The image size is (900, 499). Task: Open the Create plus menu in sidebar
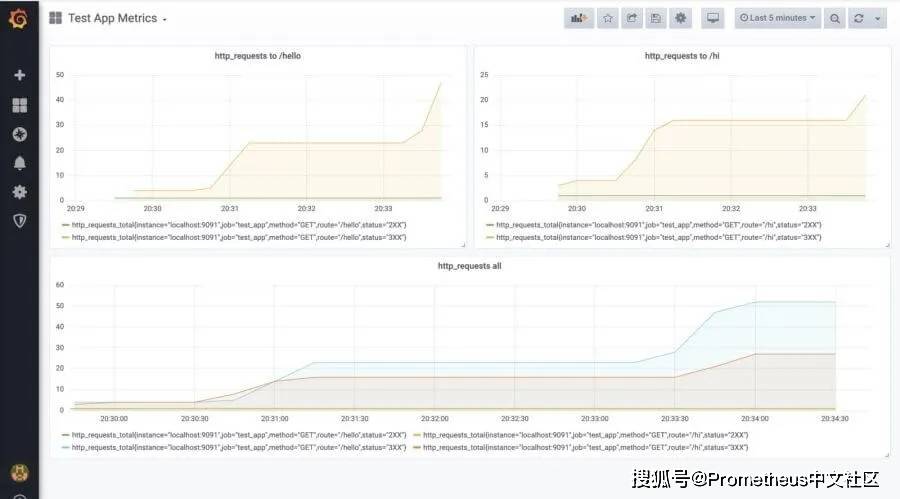pos(19,75)
